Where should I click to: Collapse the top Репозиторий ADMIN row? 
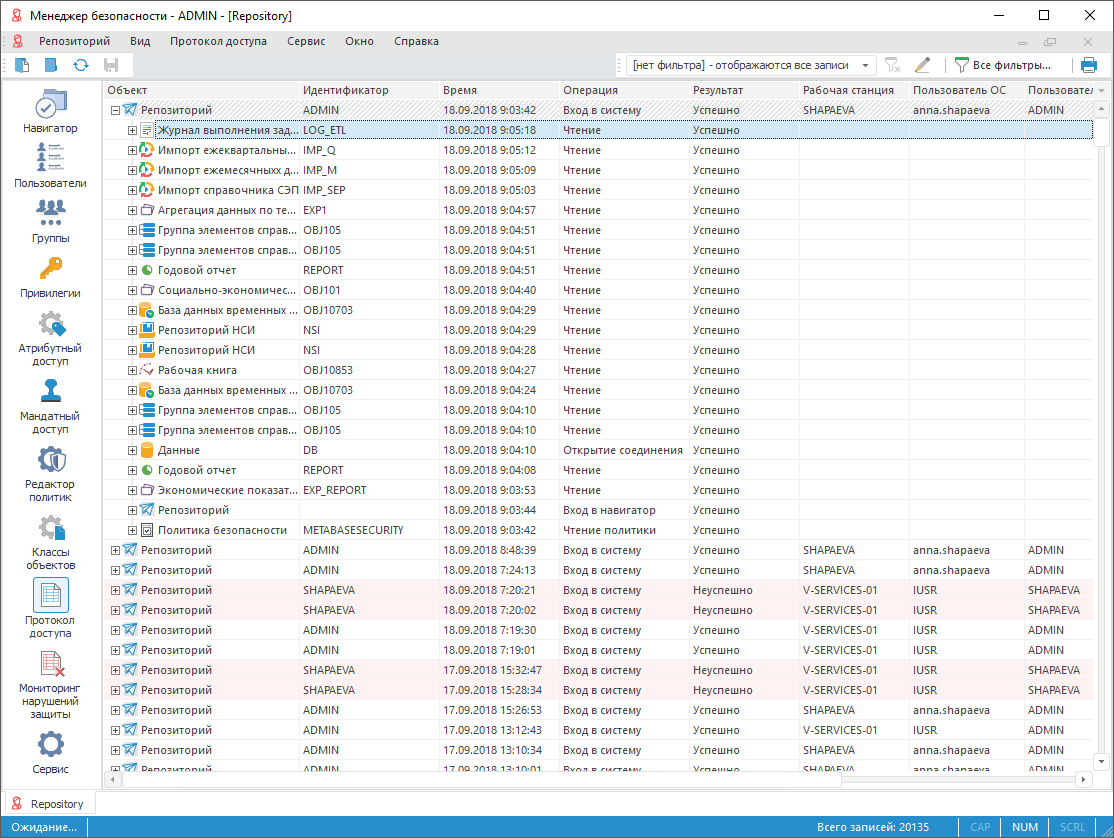[x=115, y=110]
